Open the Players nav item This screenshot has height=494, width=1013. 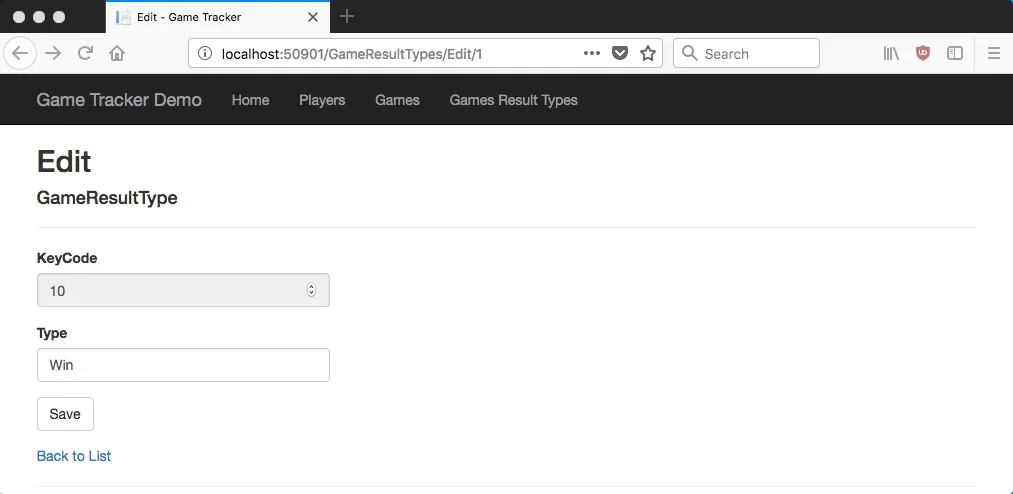[322, 100]
